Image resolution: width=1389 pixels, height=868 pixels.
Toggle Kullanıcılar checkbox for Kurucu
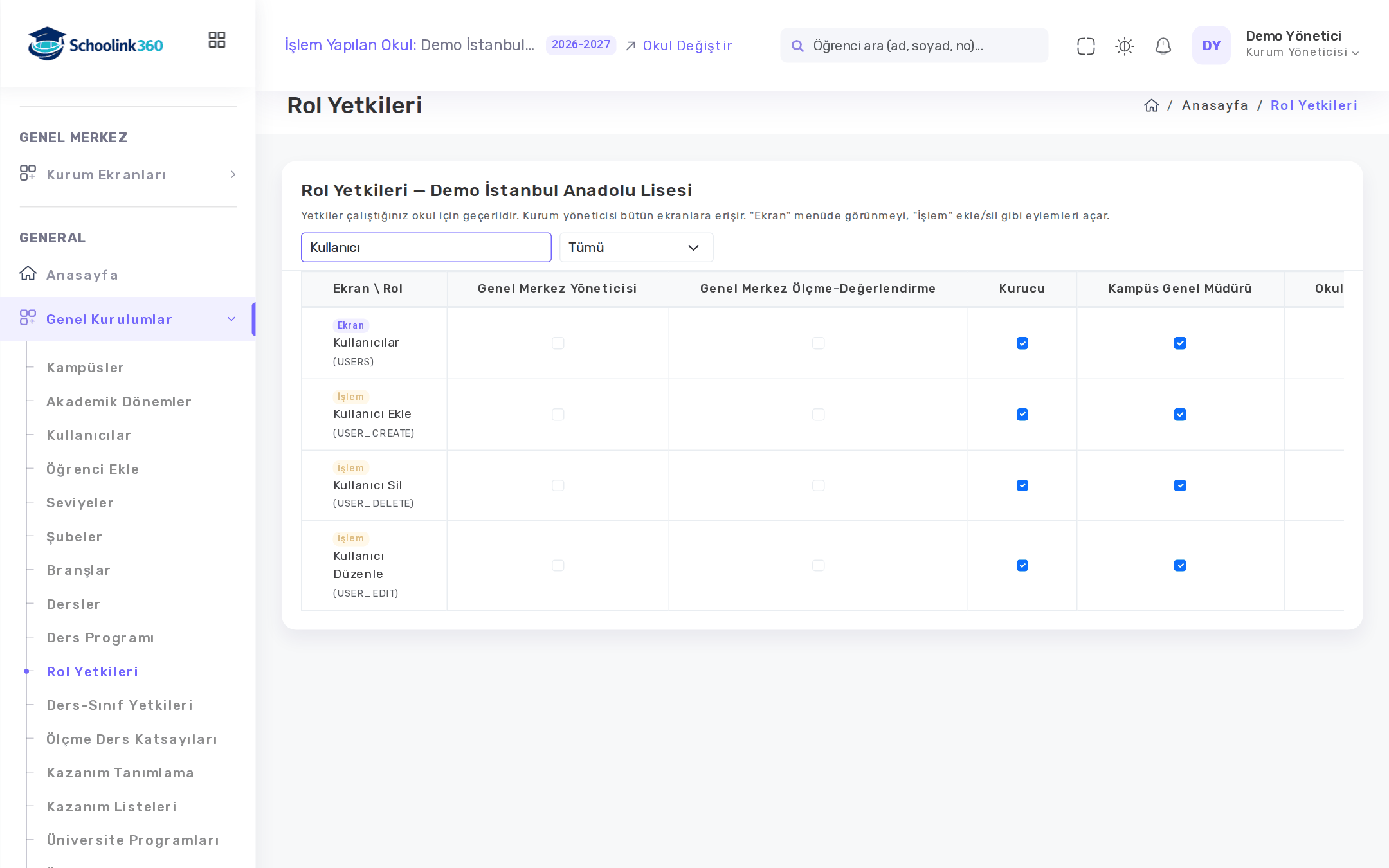click(x=1022, y=343)
